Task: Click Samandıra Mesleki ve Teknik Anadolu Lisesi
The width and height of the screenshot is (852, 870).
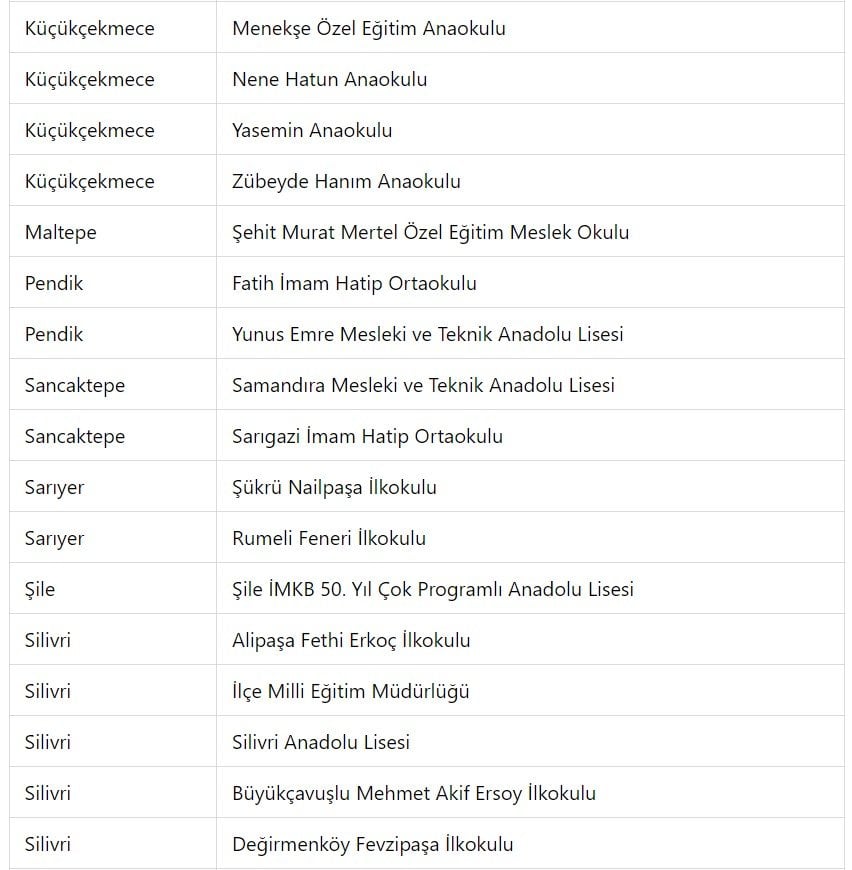Action: (x=423, y=386)
